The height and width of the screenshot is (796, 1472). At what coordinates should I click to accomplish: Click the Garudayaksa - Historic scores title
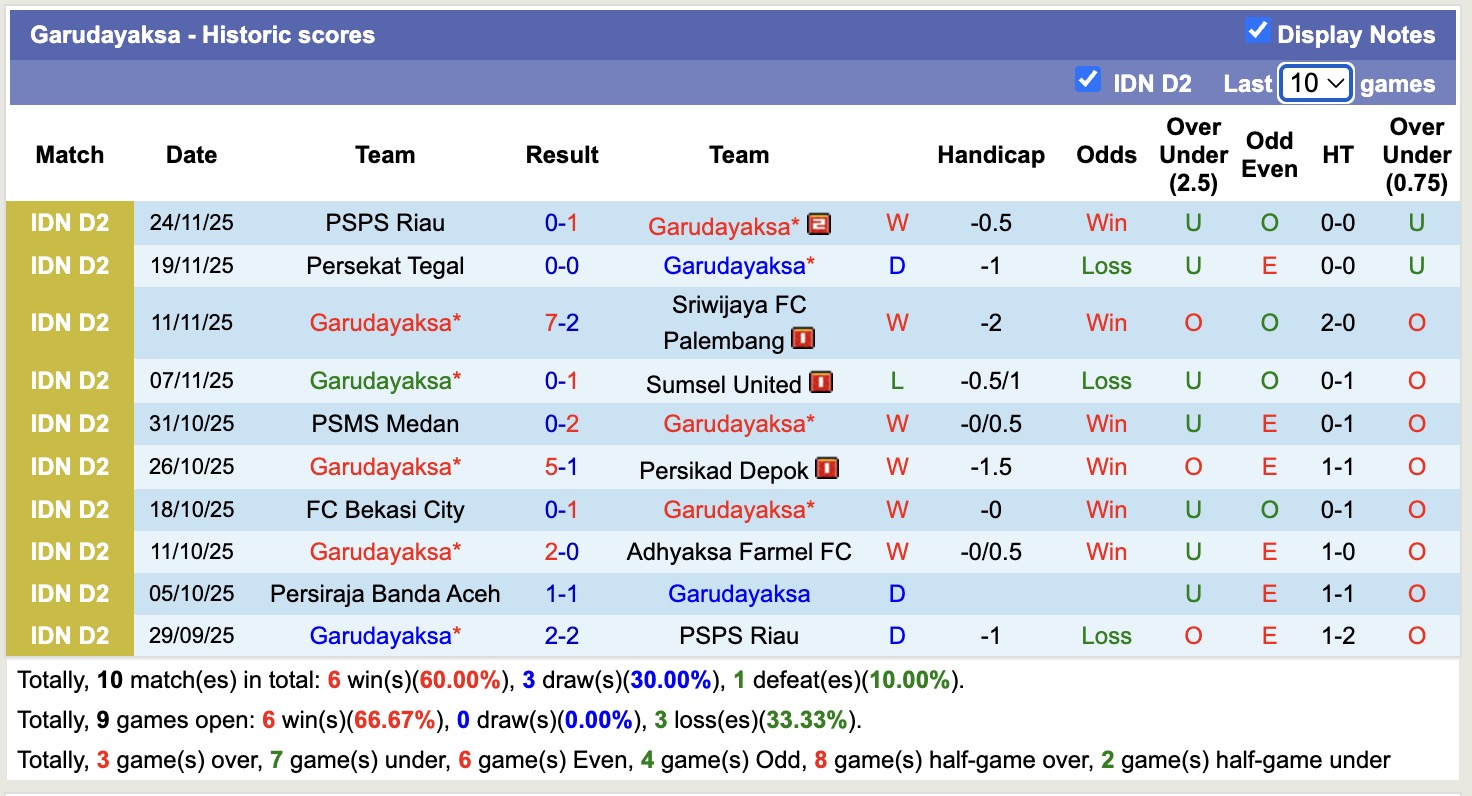tap(202, 35)
